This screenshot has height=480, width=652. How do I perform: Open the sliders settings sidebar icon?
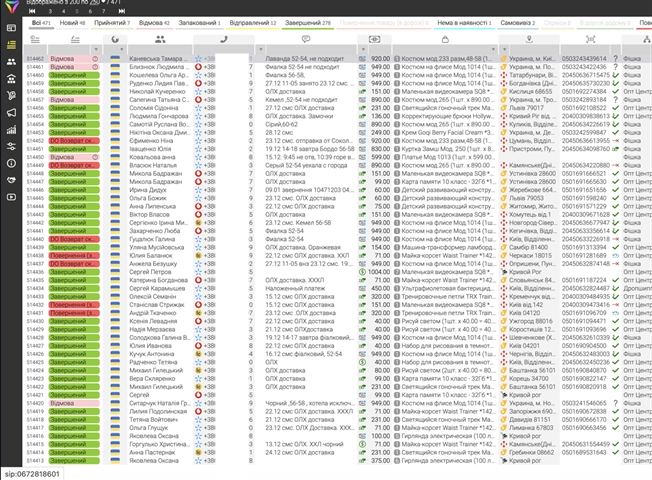pos(10,145)
